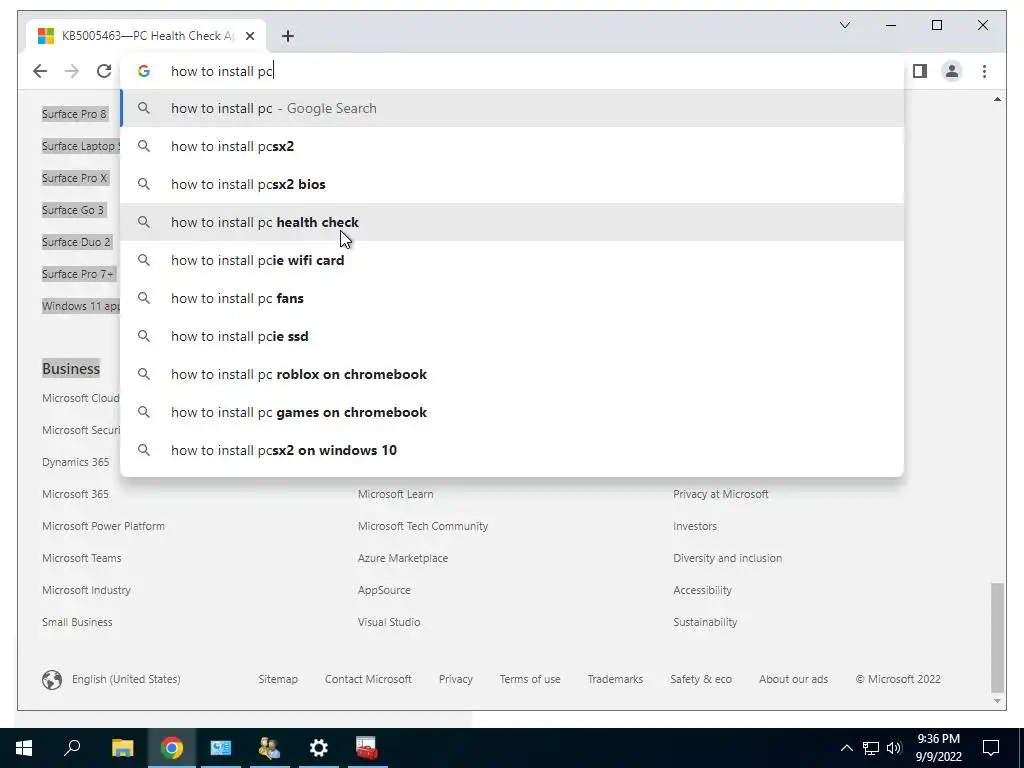Select 'how to install pc - Google Search' suggestion
Viewport: 1024px width, 768px height.
(513, 108)
